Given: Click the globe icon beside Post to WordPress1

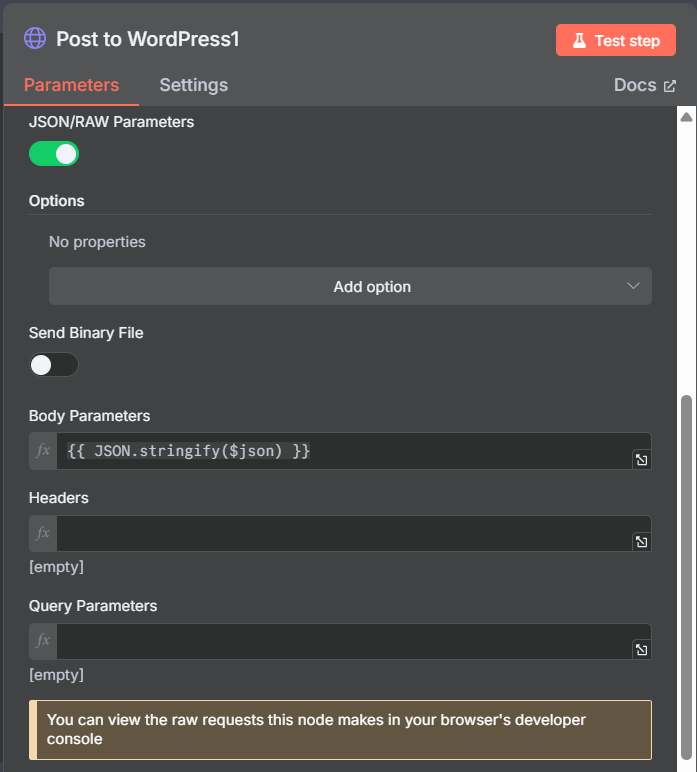Looking at the screenshot, I should pos(35,38).
